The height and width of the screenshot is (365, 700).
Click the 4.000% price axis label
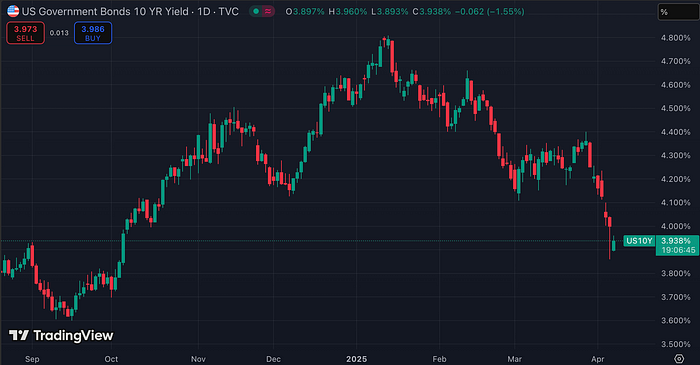[675, 226]
